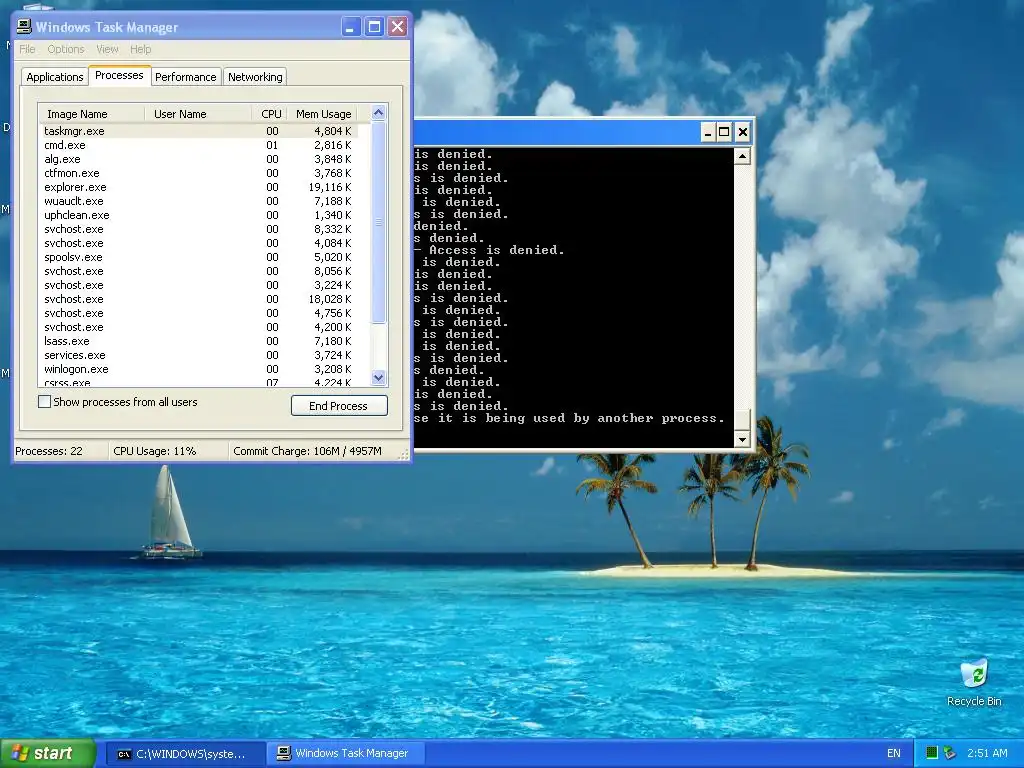The width and height of the screenshot is (1024, 768).
Task: Minimize the Windows Task Manager window
Action: 351,27
